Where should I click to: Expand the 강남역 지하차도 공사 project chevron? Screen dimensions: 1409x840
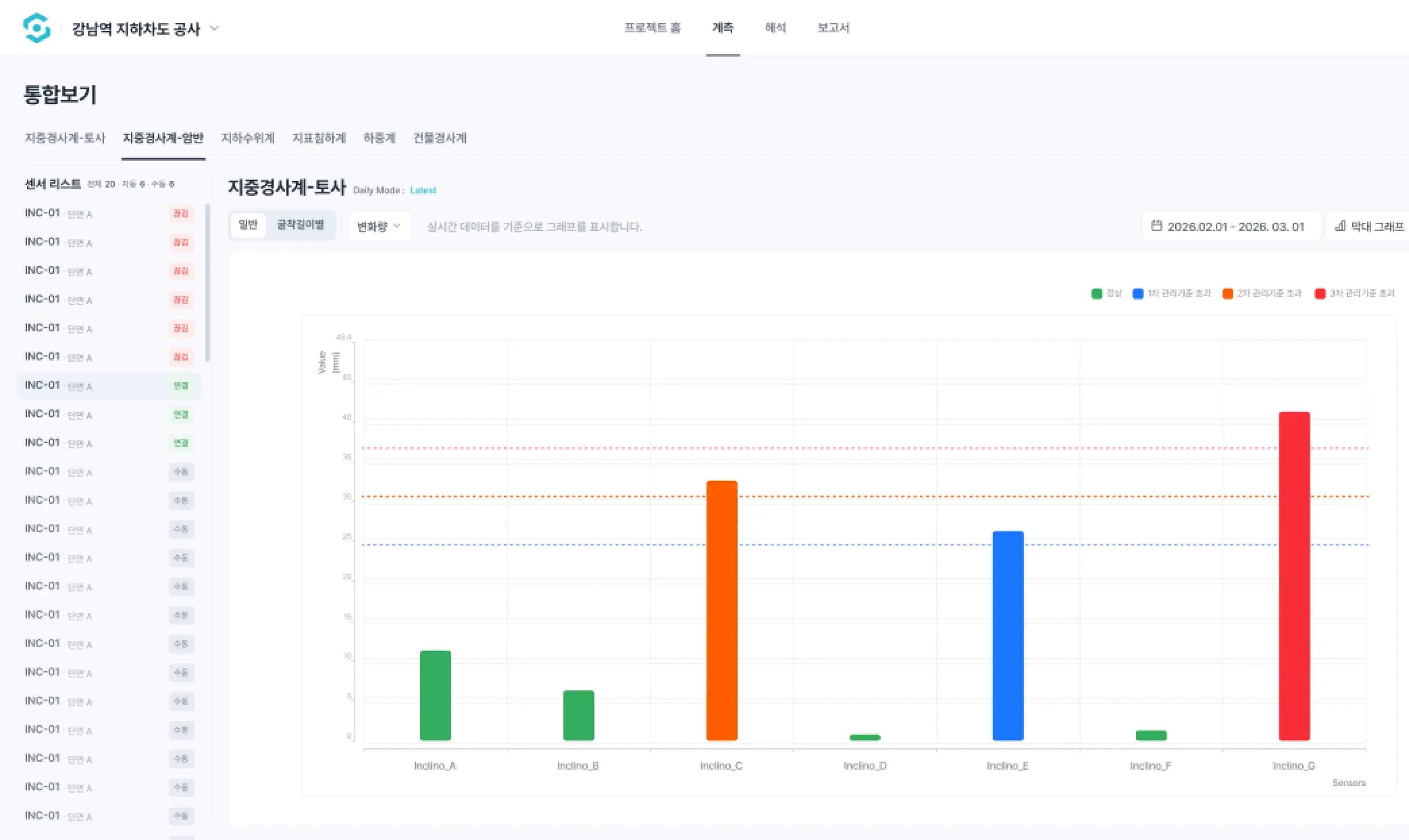(215, 28)
